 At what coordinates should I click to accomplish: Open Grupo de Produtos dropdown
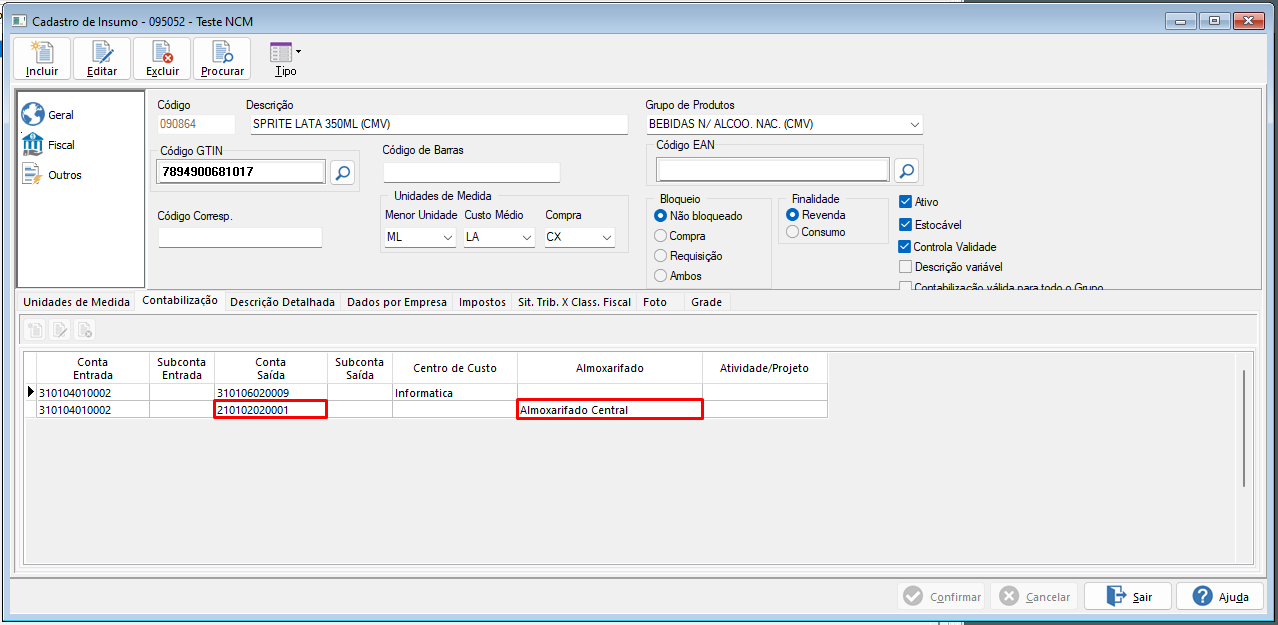coord(914,124)
